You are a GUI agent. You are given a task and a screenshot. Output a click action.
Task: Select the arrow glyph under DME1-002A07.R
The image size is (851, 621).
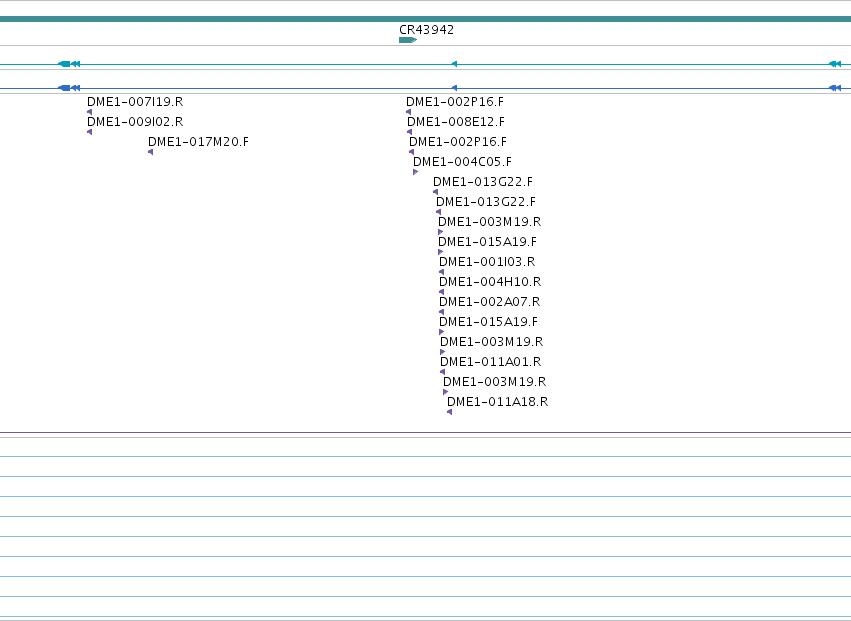(x=441, y=313)
